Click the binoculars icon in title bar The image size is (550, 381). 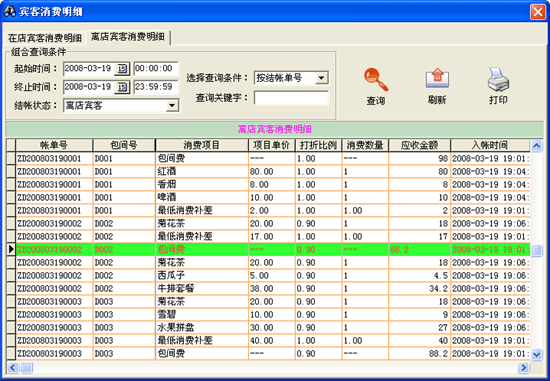tap(9, 11)
